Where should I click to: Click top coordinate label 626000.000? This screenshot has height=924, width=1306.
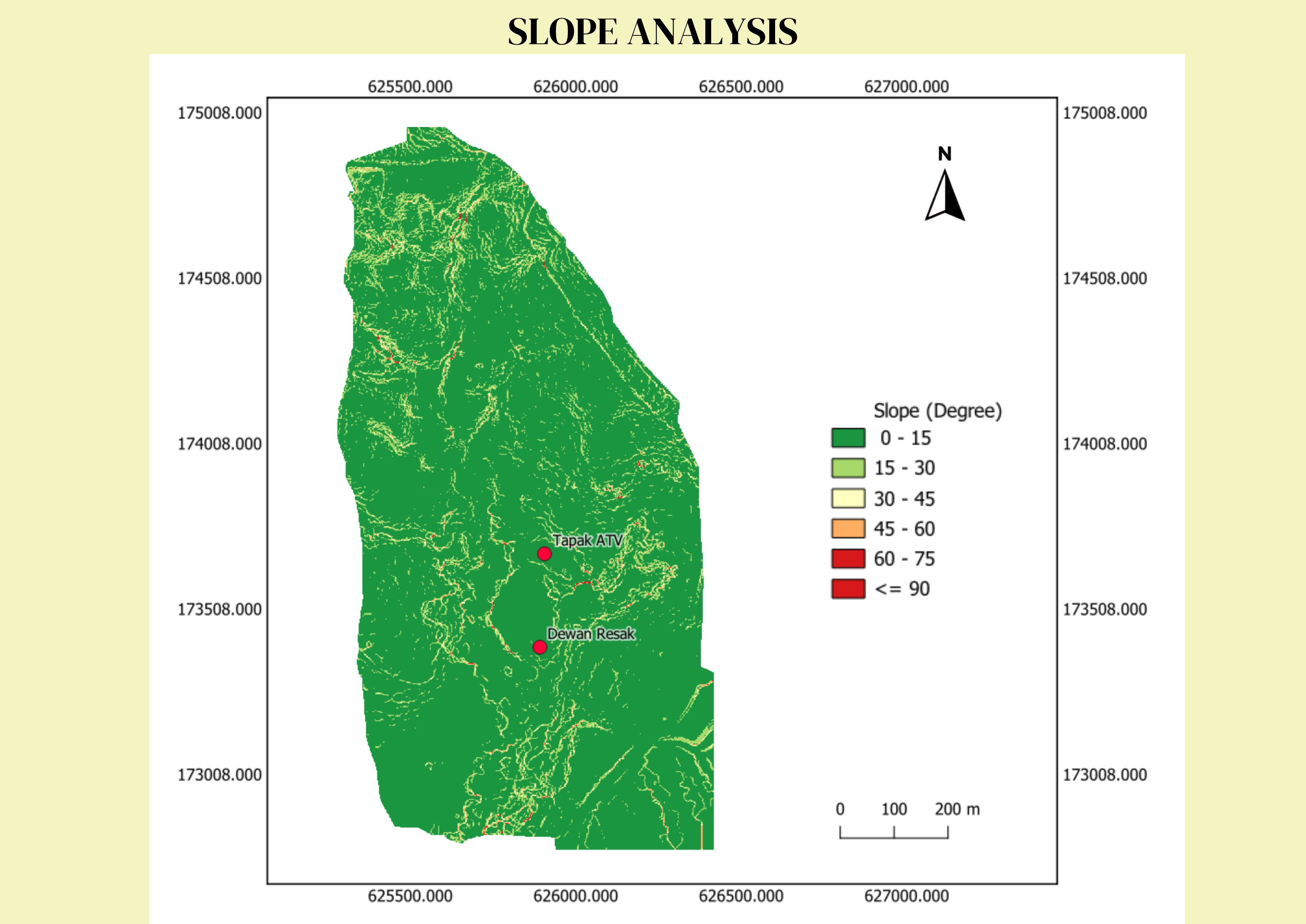575,87
